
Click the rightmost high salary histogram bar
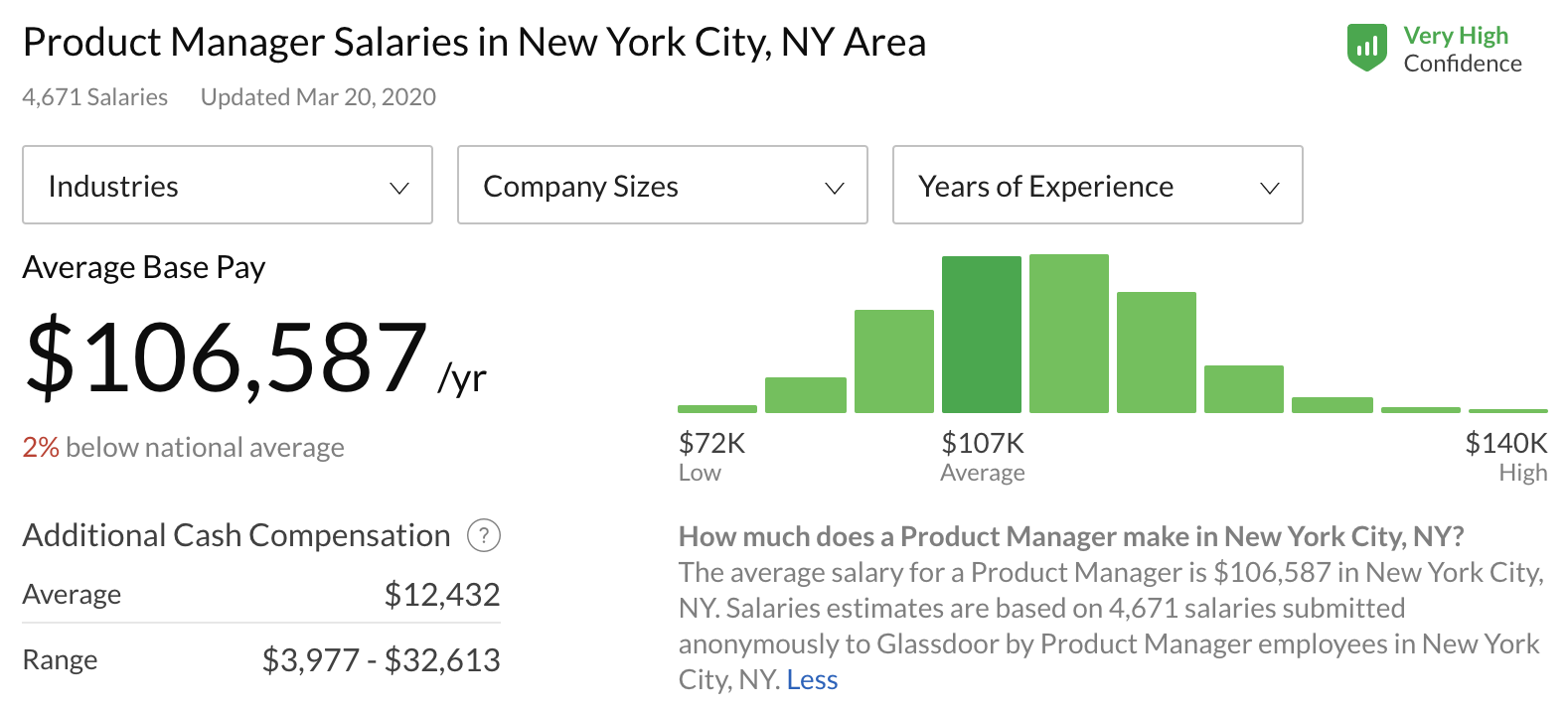click(1507, 410)
